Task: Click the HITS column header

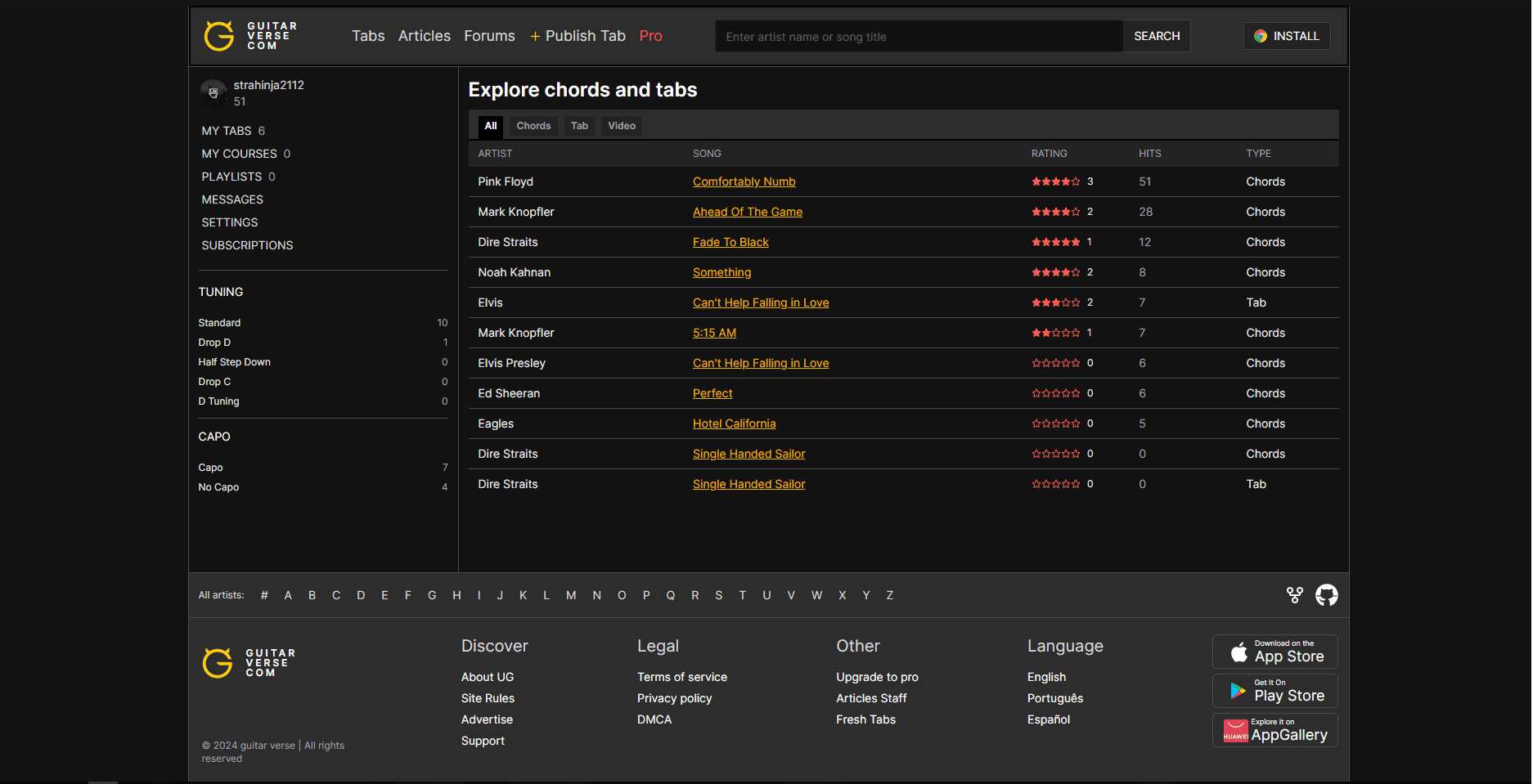Action: [x=1149, y=154]
